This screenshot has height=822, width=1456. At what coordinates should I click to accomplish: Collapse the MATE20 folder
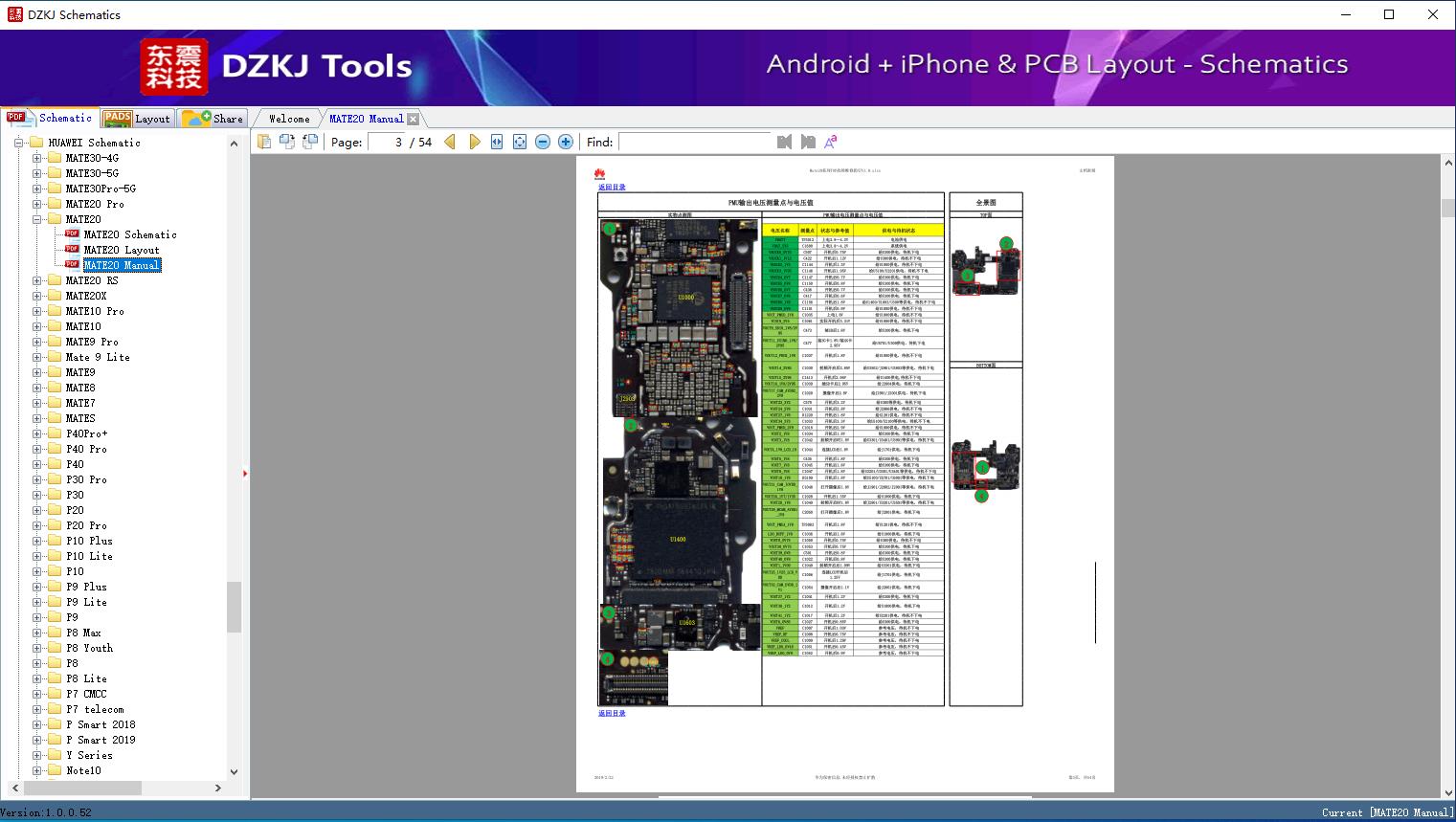coord(36,219)
